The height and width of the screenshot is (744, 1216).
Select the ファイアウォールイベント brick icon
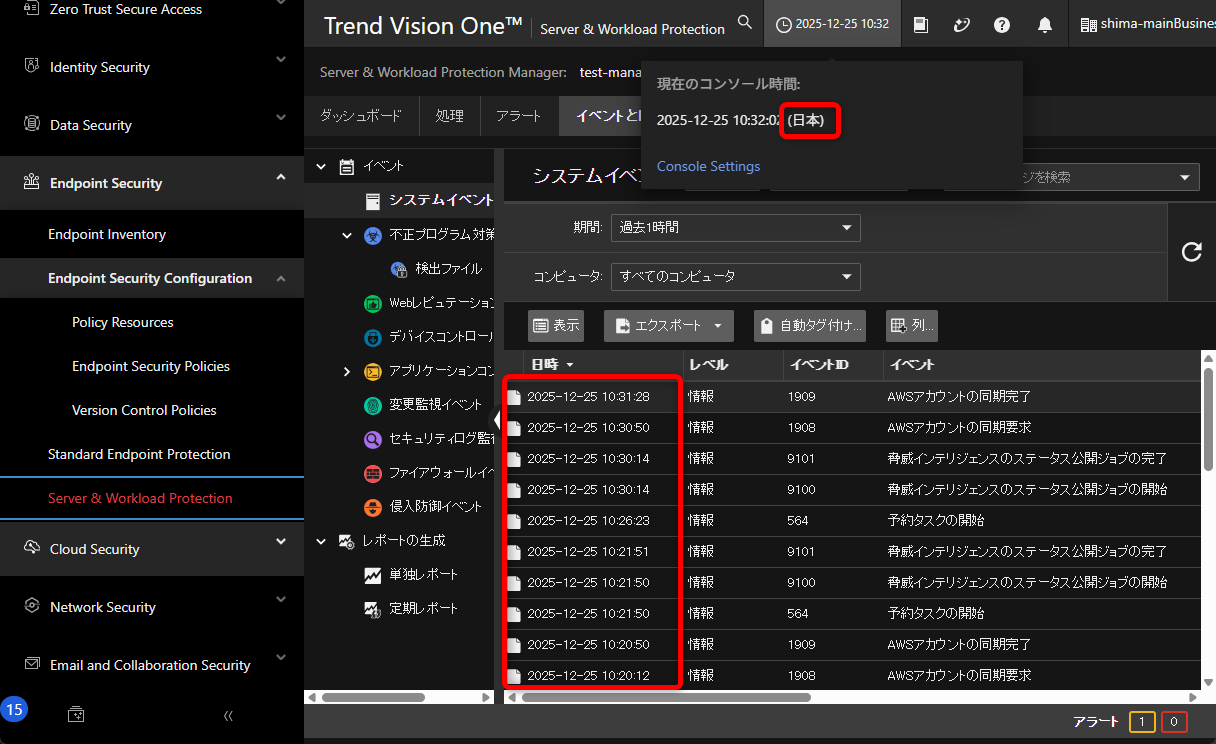(x=375, y=473)
